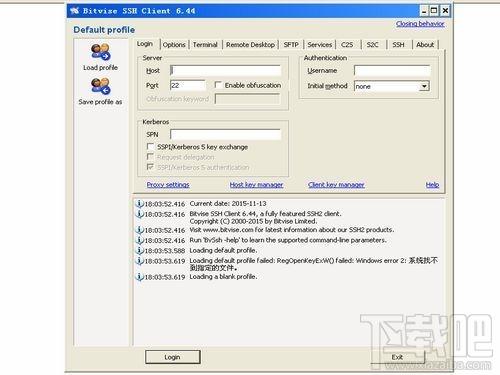The image size is (500, 375).
Task: Click the Login button
Action: point(172,357)
